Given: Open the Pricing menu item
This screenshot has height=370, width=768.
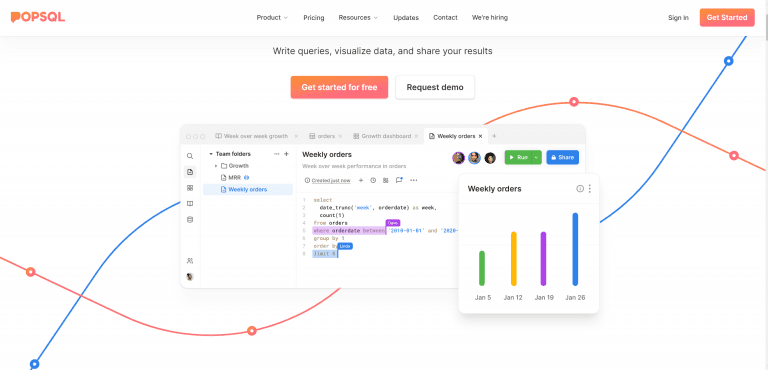Looking at the screenshot, I should (x=313, y=18).
